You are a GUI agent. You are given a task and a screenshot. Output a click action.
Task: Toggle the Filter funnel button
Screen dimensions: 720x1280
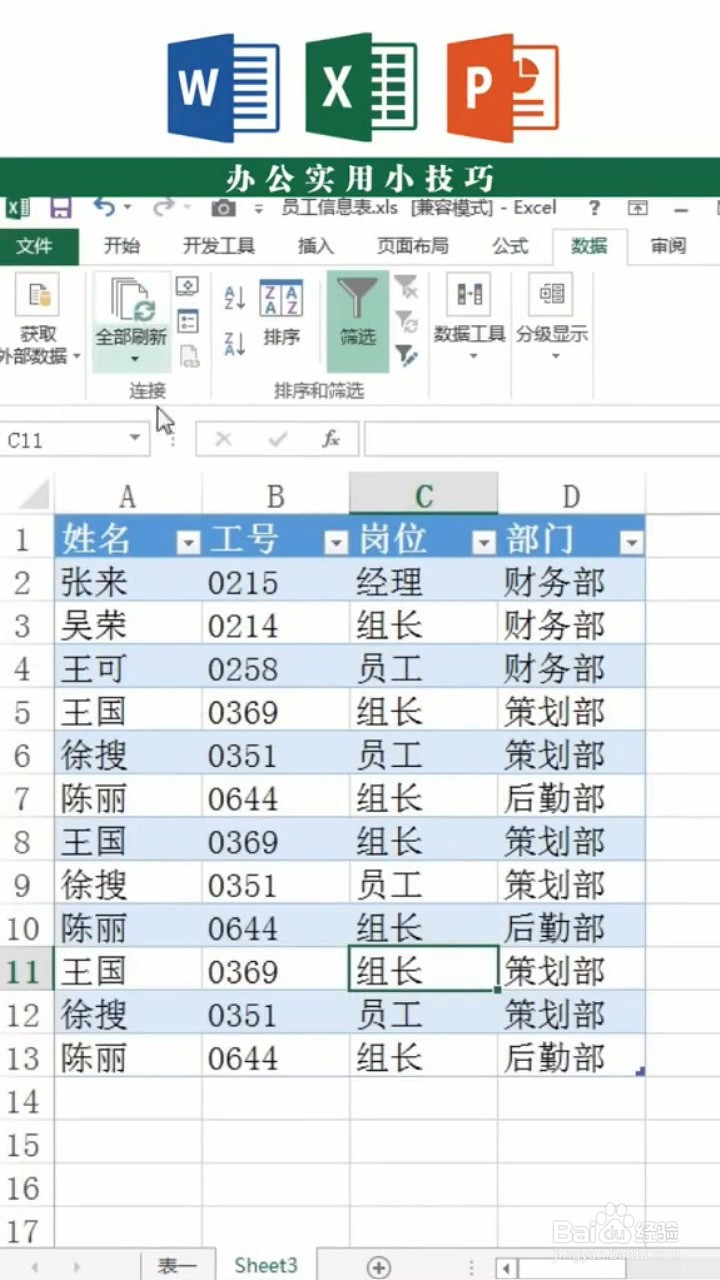tap(357, 320)
